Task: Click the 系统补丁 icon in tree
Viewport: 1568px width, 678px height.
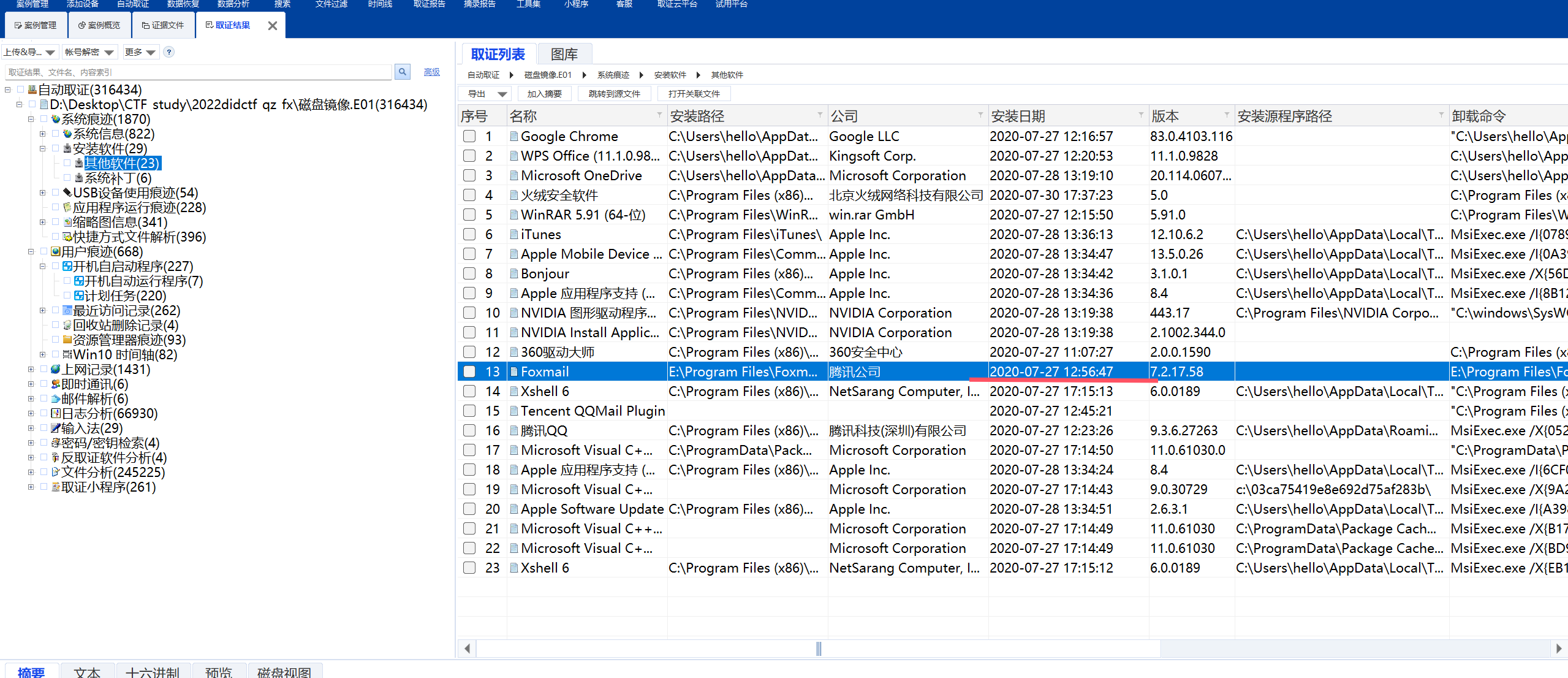Action: click(x=79, y=178)
